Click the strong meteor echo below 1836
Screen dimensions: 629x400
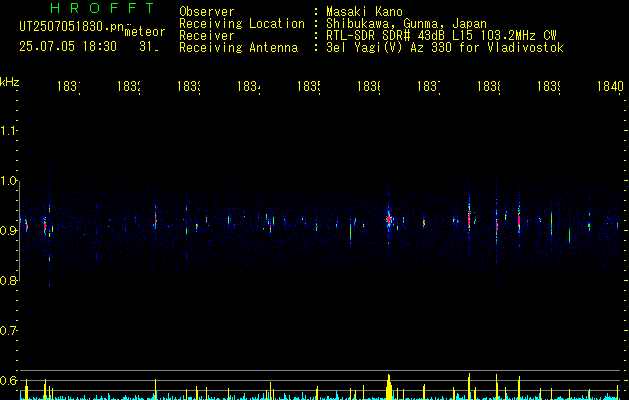388,219
